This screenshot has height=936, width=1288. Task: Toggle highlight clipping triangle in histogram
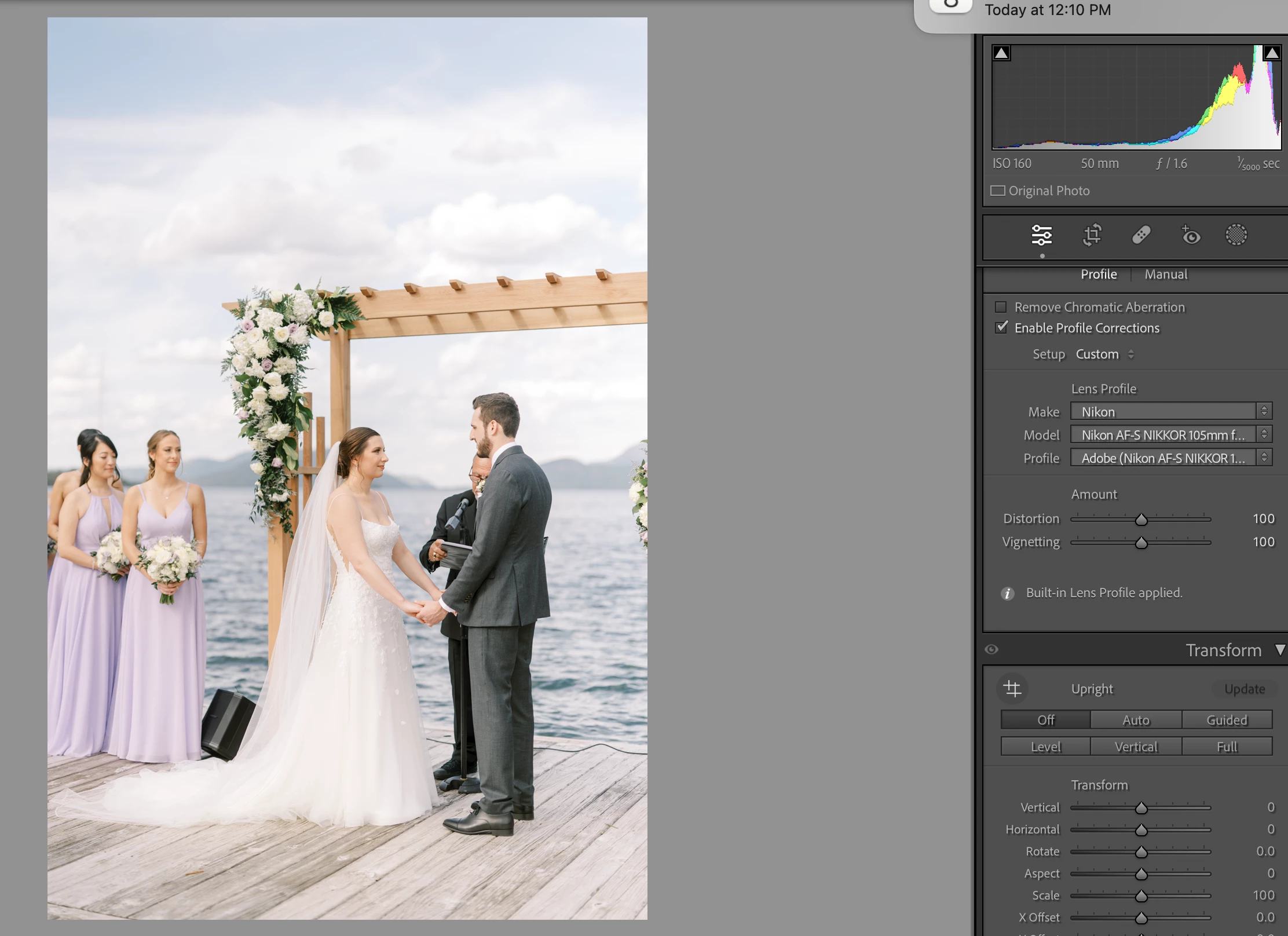click(x=1271, y=53)
